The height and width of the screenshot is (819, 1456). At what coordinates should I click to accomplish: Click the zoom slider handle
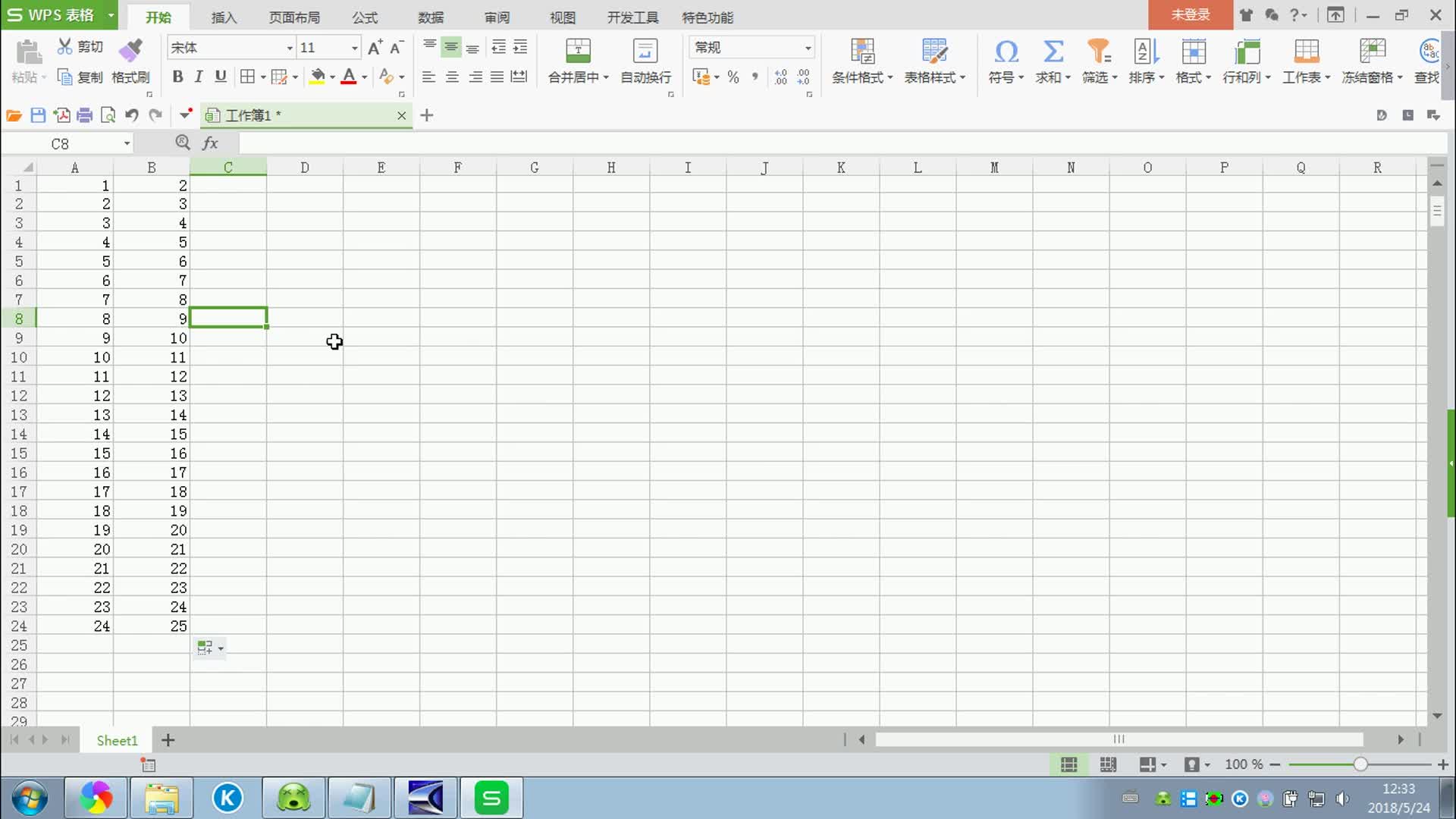1360,764
